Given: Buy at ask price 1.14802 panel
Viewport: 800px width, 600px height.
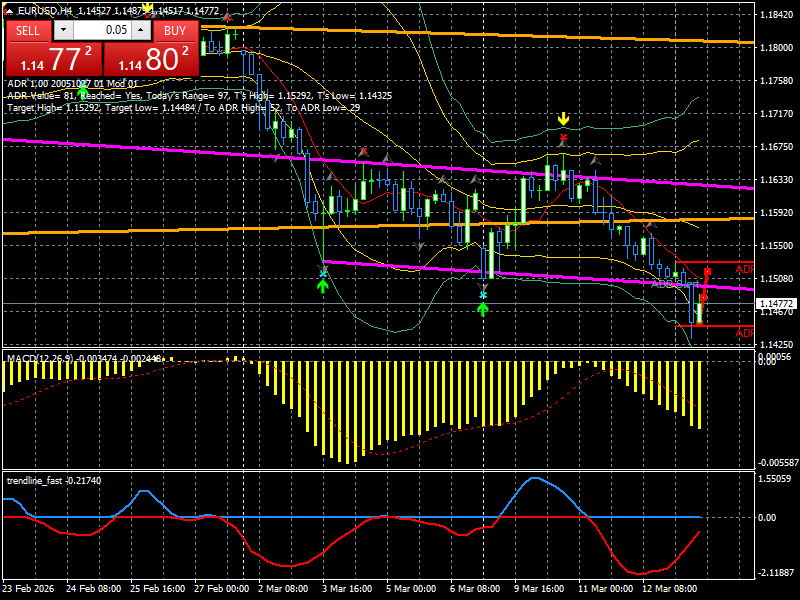Looking at the screenshot, I should click(151, 59).
